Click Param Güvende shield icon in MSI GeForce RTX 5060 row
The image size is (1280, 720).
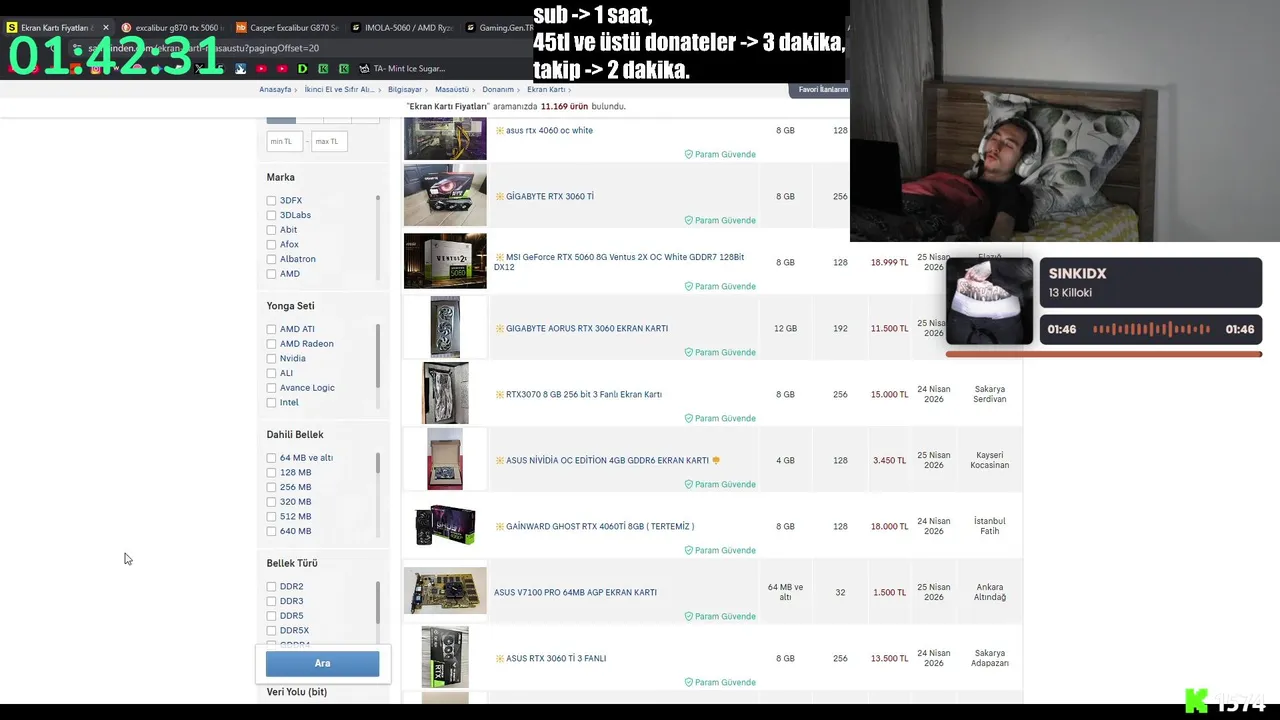pos(689,286)
